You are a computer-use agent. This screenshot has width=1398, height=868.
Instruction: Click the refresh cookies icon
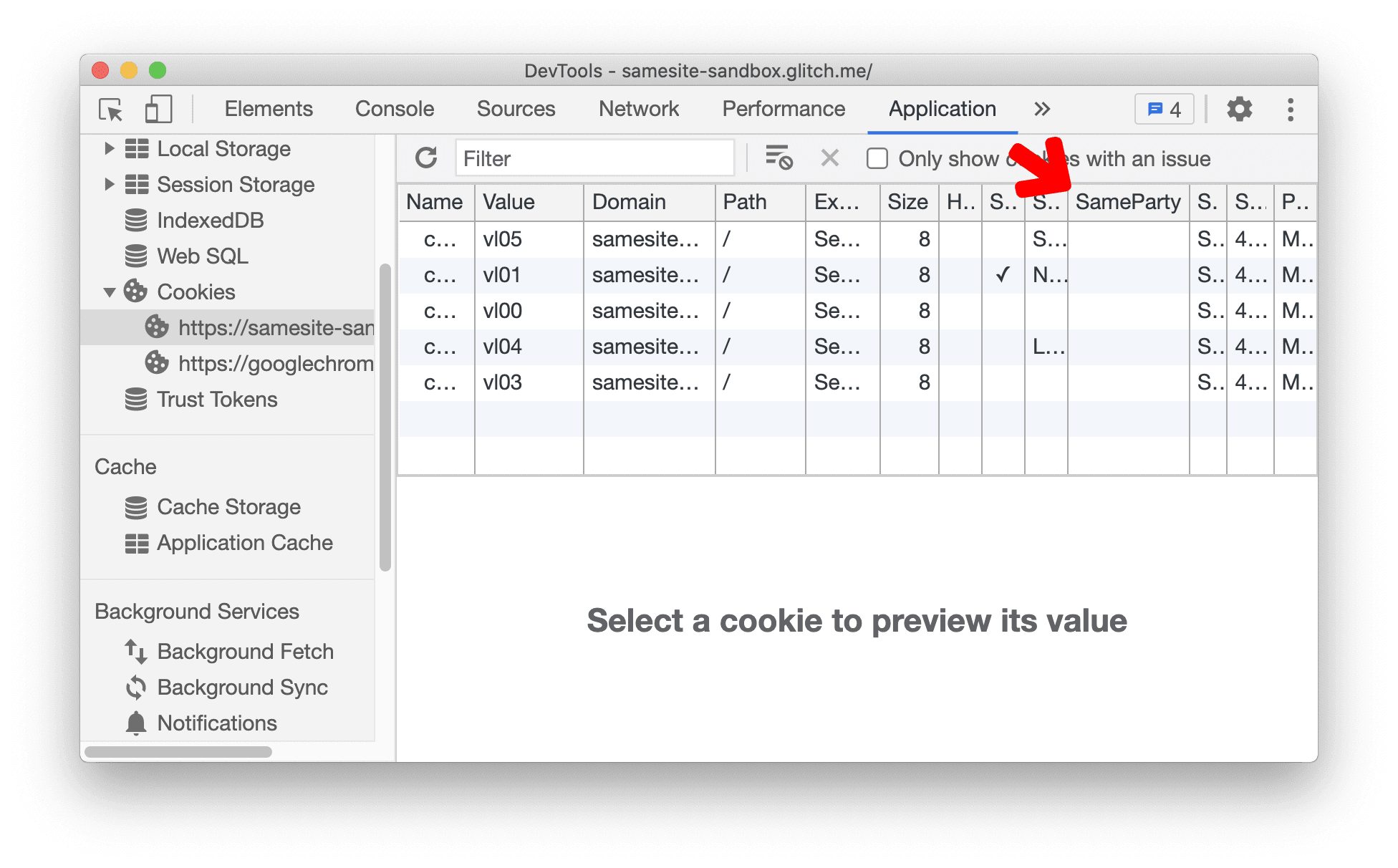pyautogui.click(x=425, y=157)
